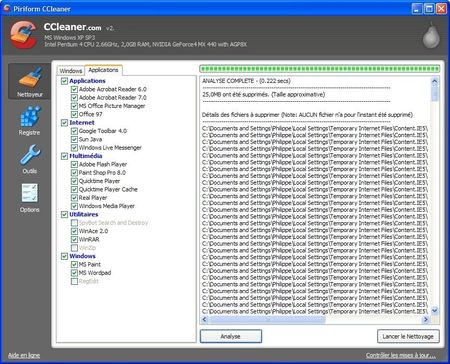450x364 pixels.
Task: Click the Analyse button
Action: click(x=231, y=336)
